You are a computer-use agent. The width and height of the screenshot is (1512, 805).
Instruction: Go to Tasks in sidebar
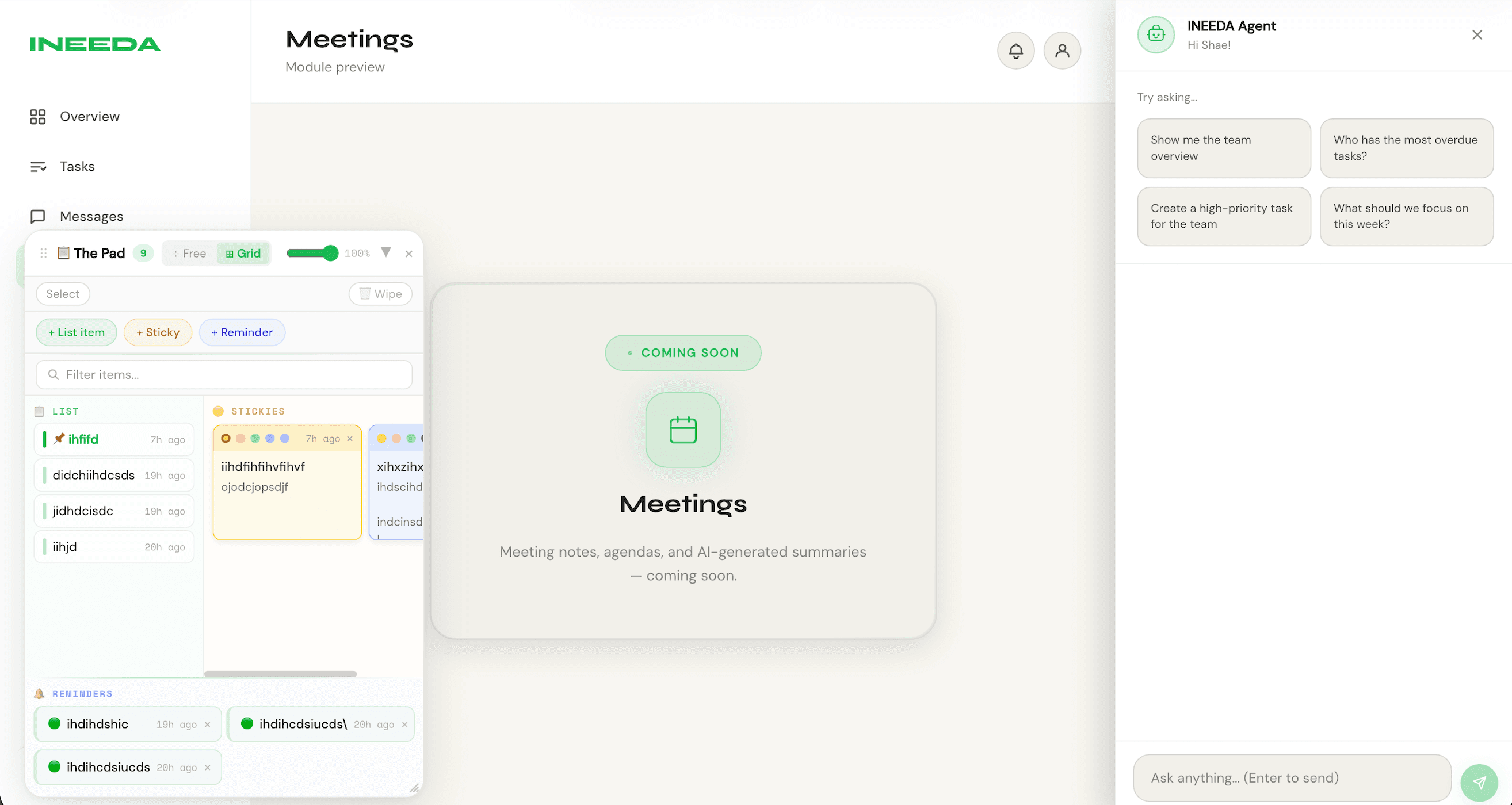(x=77, y=167)
